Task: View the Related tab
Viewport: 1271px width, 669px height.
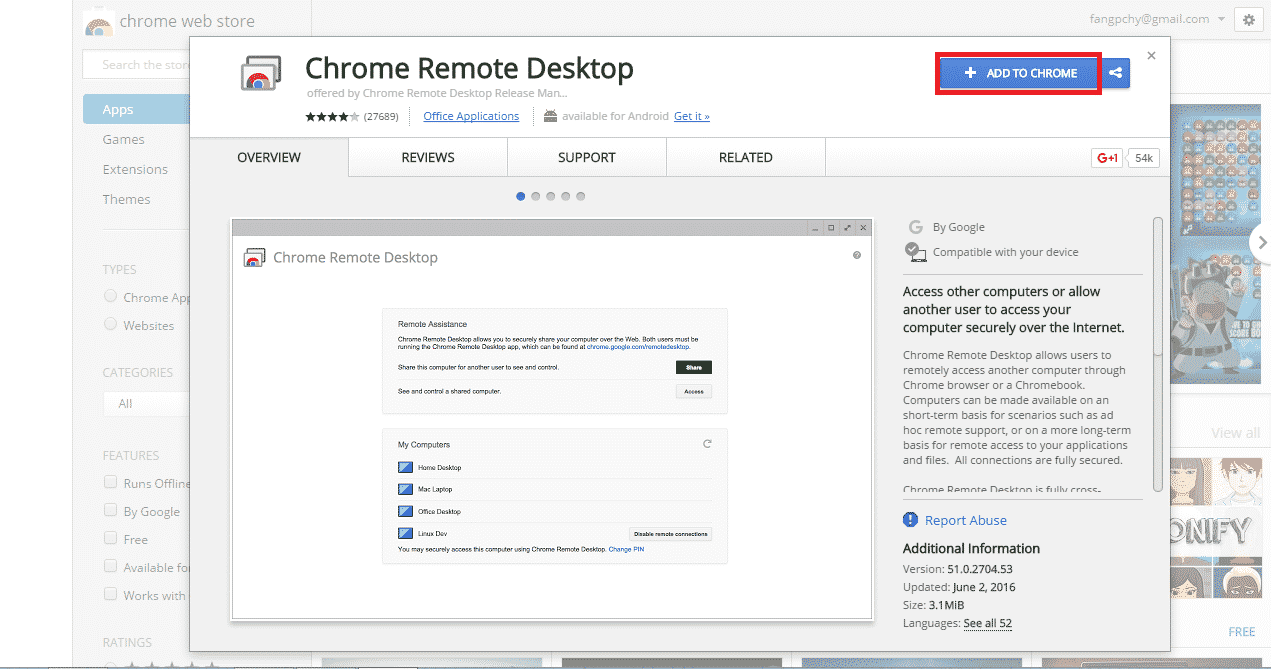Action: [746, 158]
